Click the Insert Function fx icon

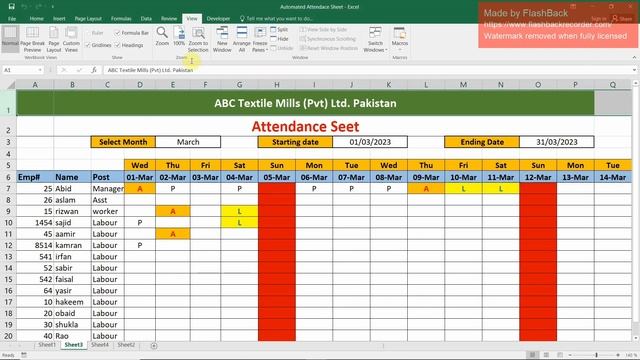click(x=93, y=70)
